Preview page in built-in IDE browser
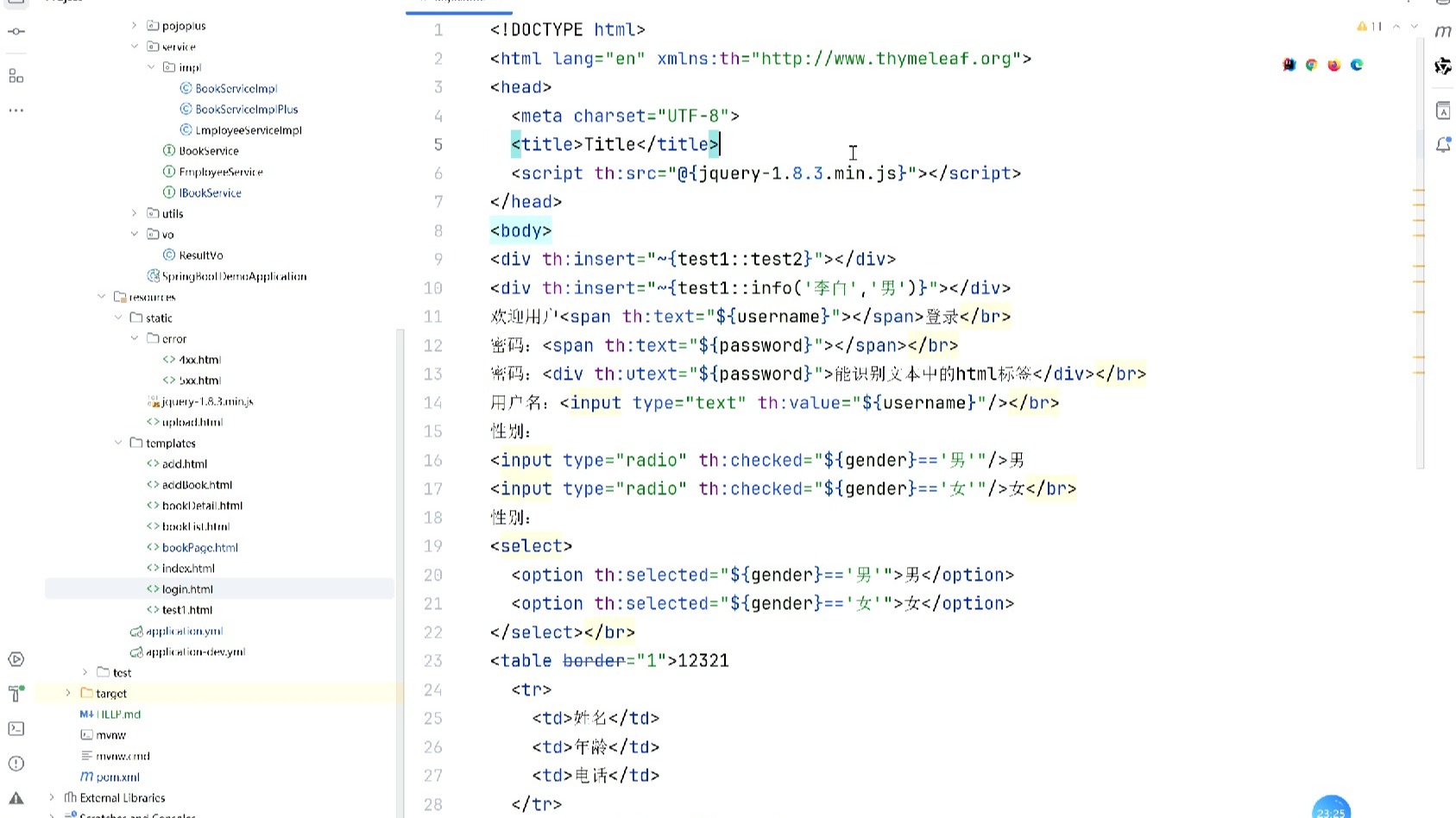Image resolution: width=1456 pixels, height=818 pixels. tap(1289, 65)
